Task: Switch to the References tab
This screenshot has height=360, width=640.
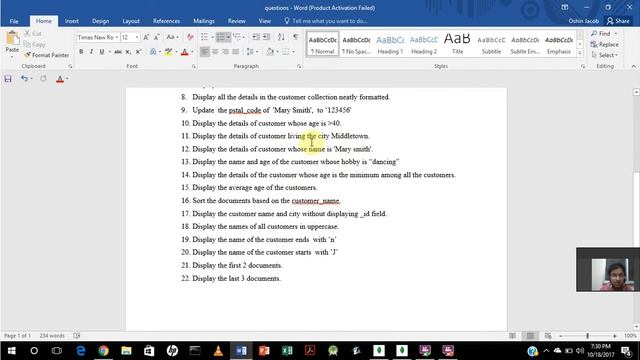Action: coord(166,21)
